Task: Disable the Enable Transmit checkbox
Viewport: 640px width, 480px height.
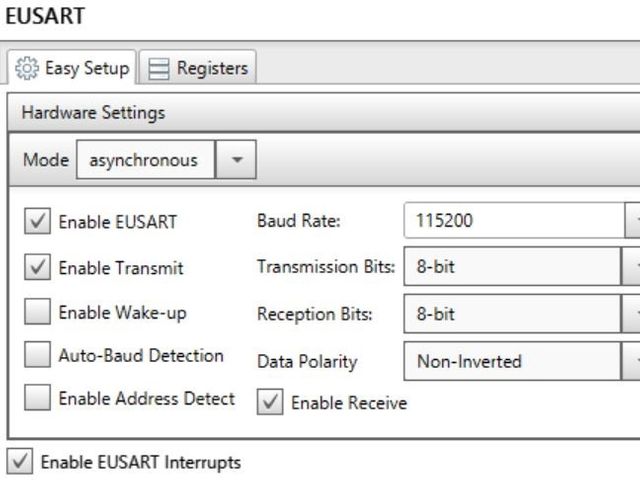Action: (x=37, y=268)
